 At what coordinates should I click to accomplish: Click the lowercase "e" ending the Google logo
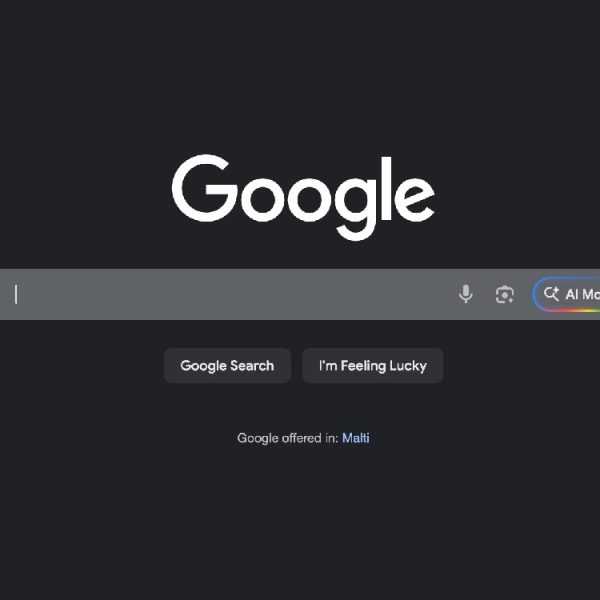pyautogui.click(x=414, y=200)
